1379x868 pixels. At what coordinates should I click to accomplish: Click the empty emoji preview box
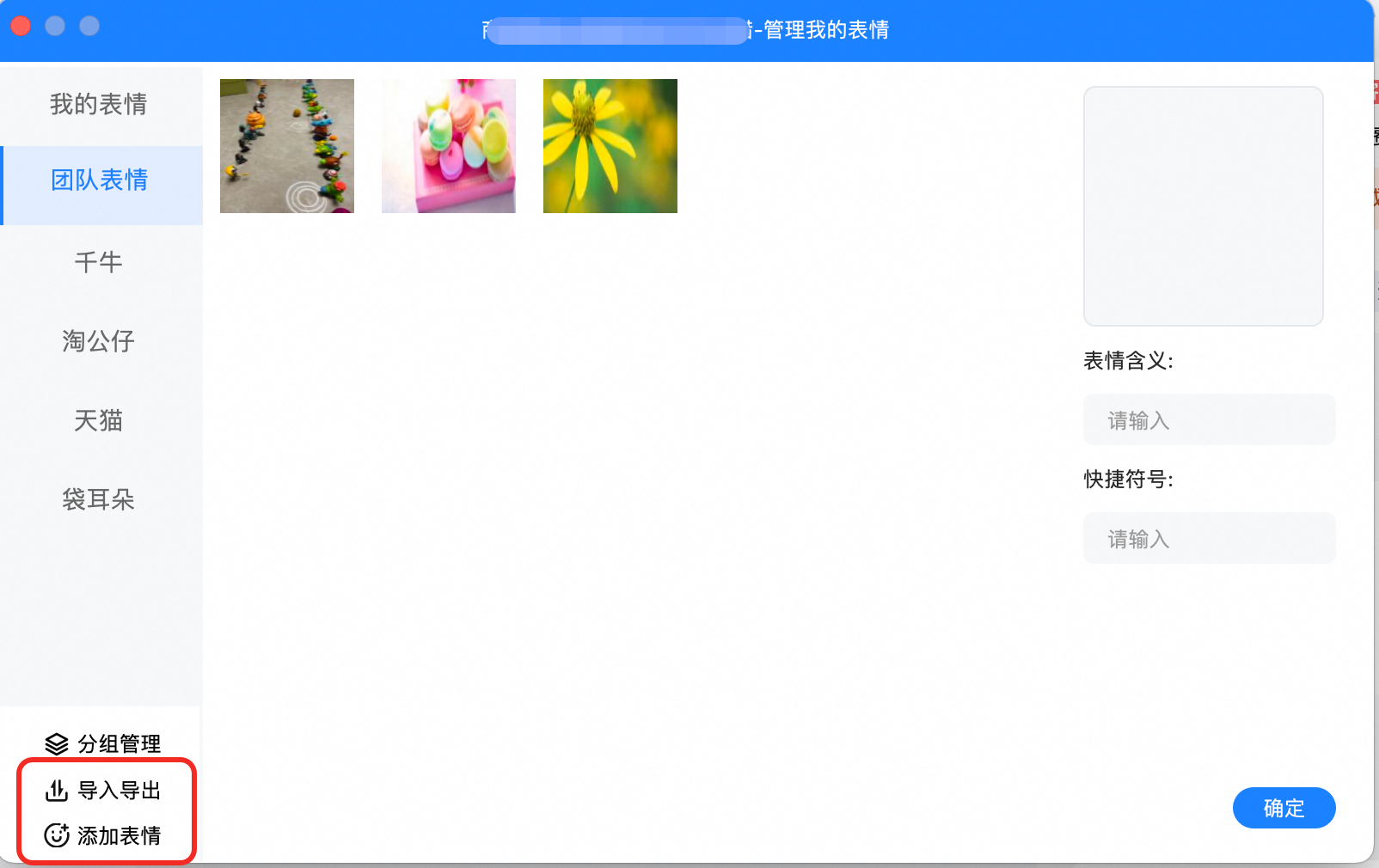(x=1203, y=206)
